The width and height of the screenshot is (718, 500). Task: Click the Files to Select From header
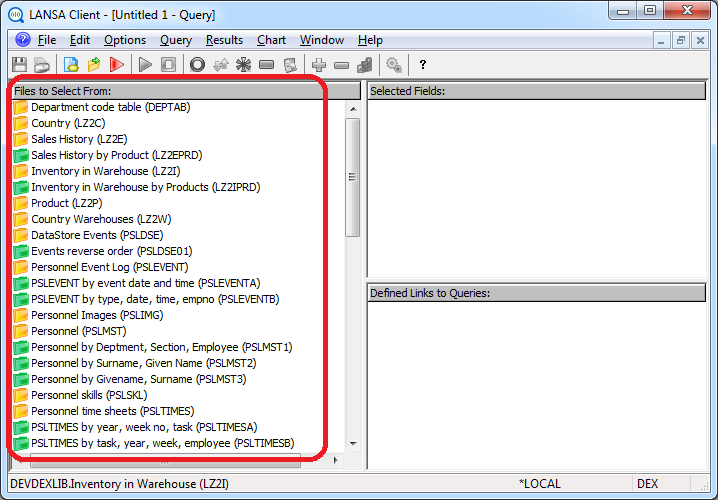[186, 91]
